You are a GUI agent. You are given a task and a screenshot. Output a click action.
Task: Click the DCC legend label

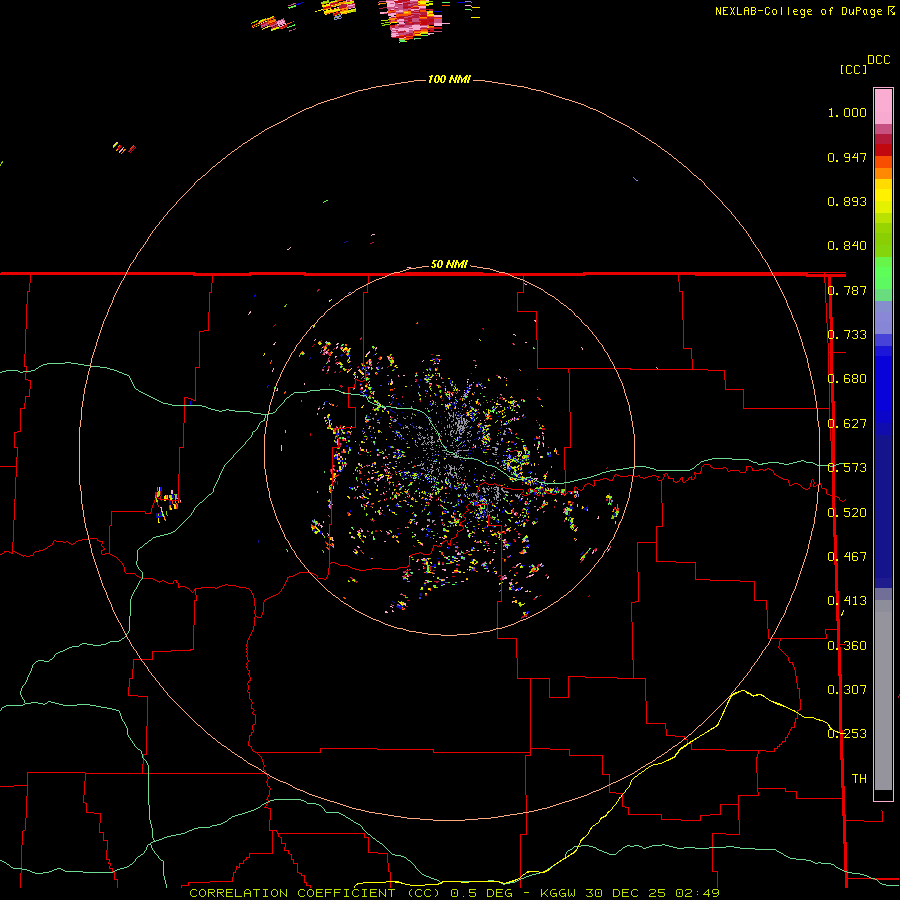point(878,60)
